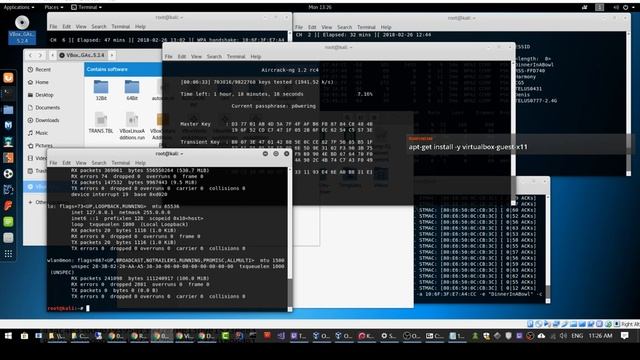Go forward in Files window navigation
Image resolution: width=640 pixels, height=360 pixels.
[40, 55]
